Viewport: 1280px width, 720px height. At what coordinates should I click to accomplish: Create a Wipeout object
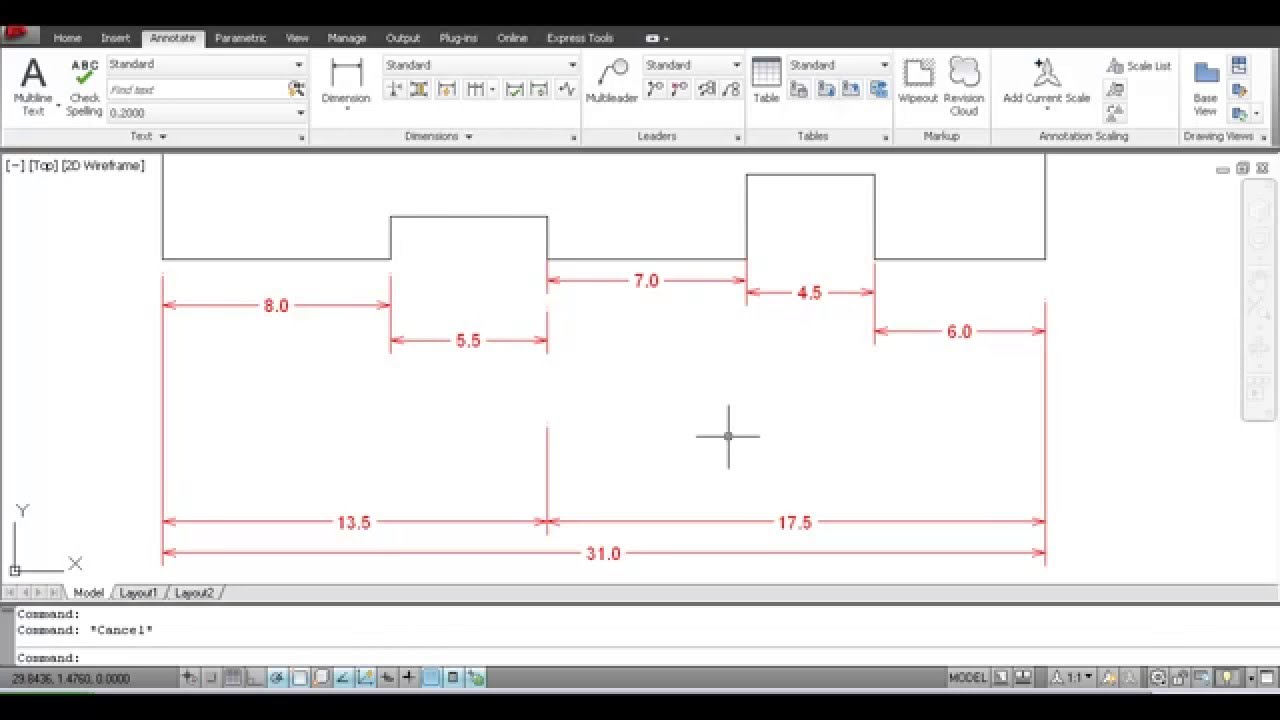(918, 80)
